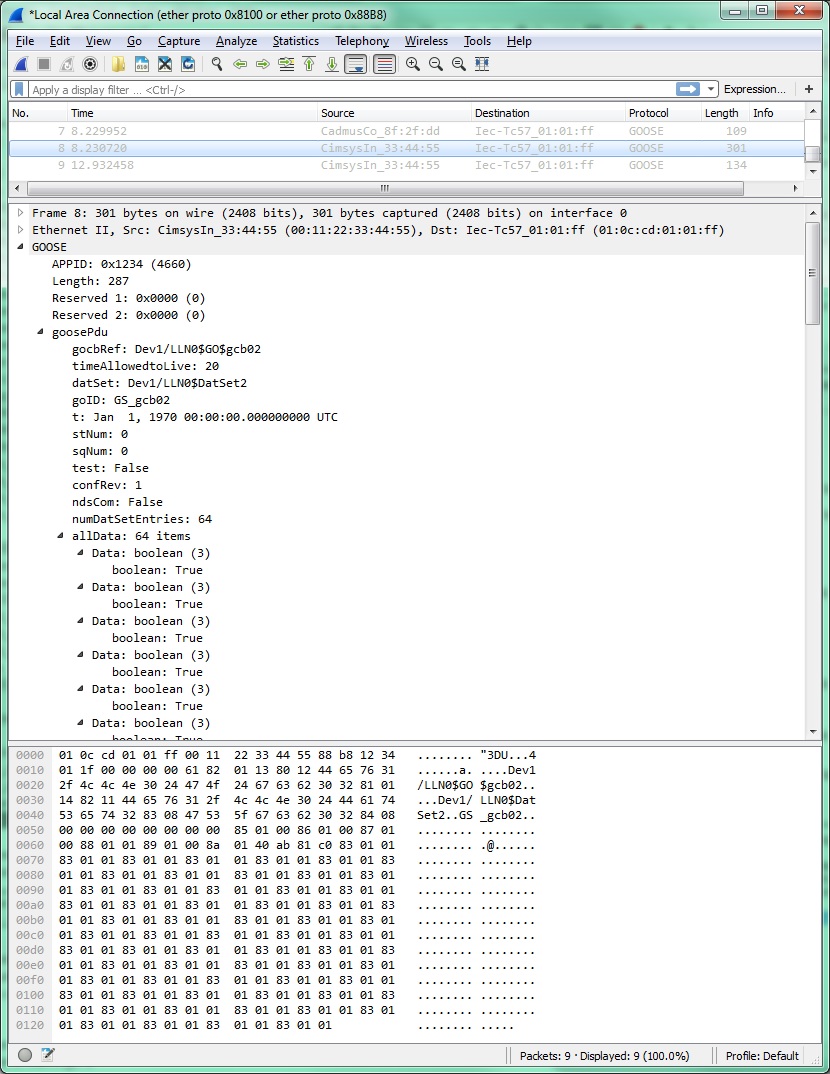Viewport: 830px width, 1074px height.
Task: Collapse the allData: 64 items node
Action: (x=60, y=536)
